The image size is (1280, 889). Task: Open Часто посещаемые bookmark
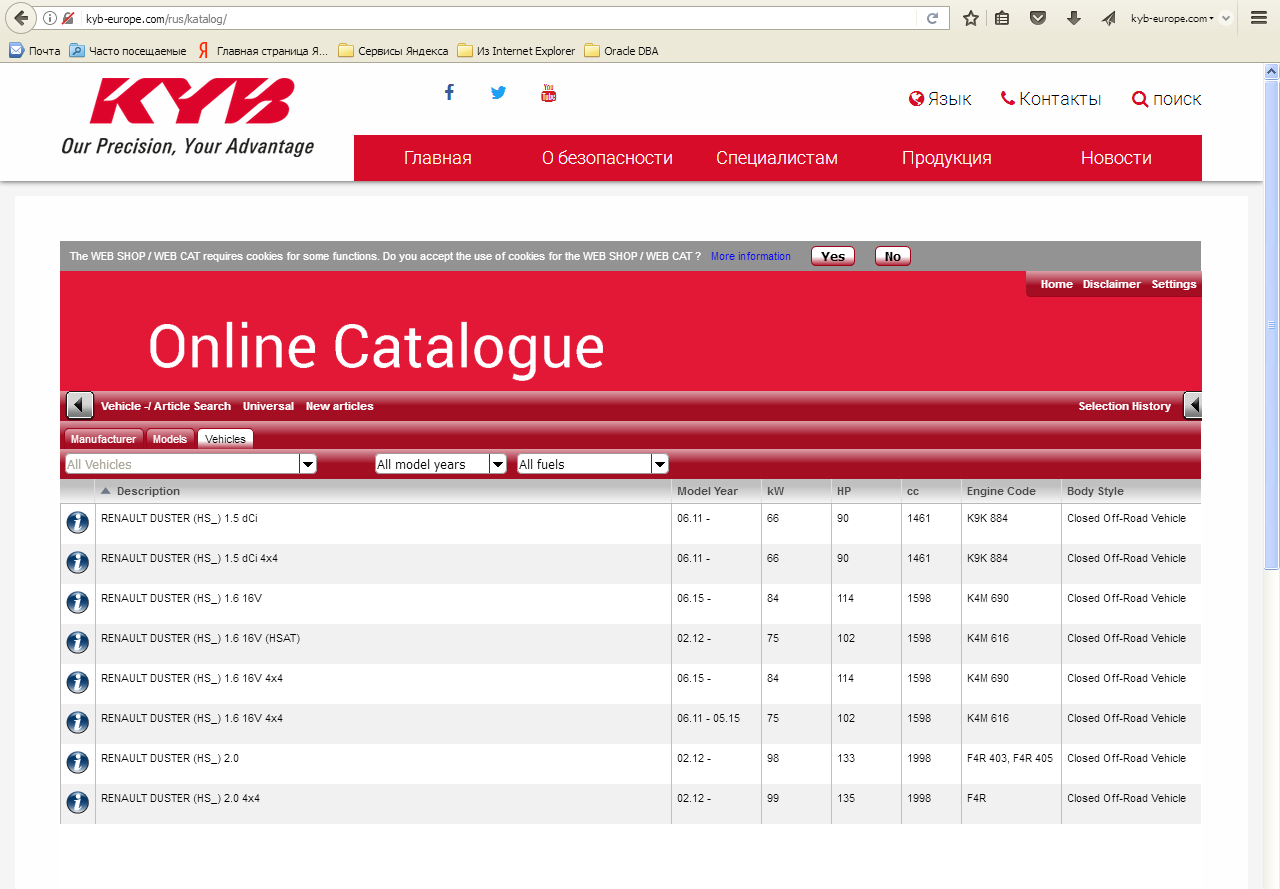point(128,51)
